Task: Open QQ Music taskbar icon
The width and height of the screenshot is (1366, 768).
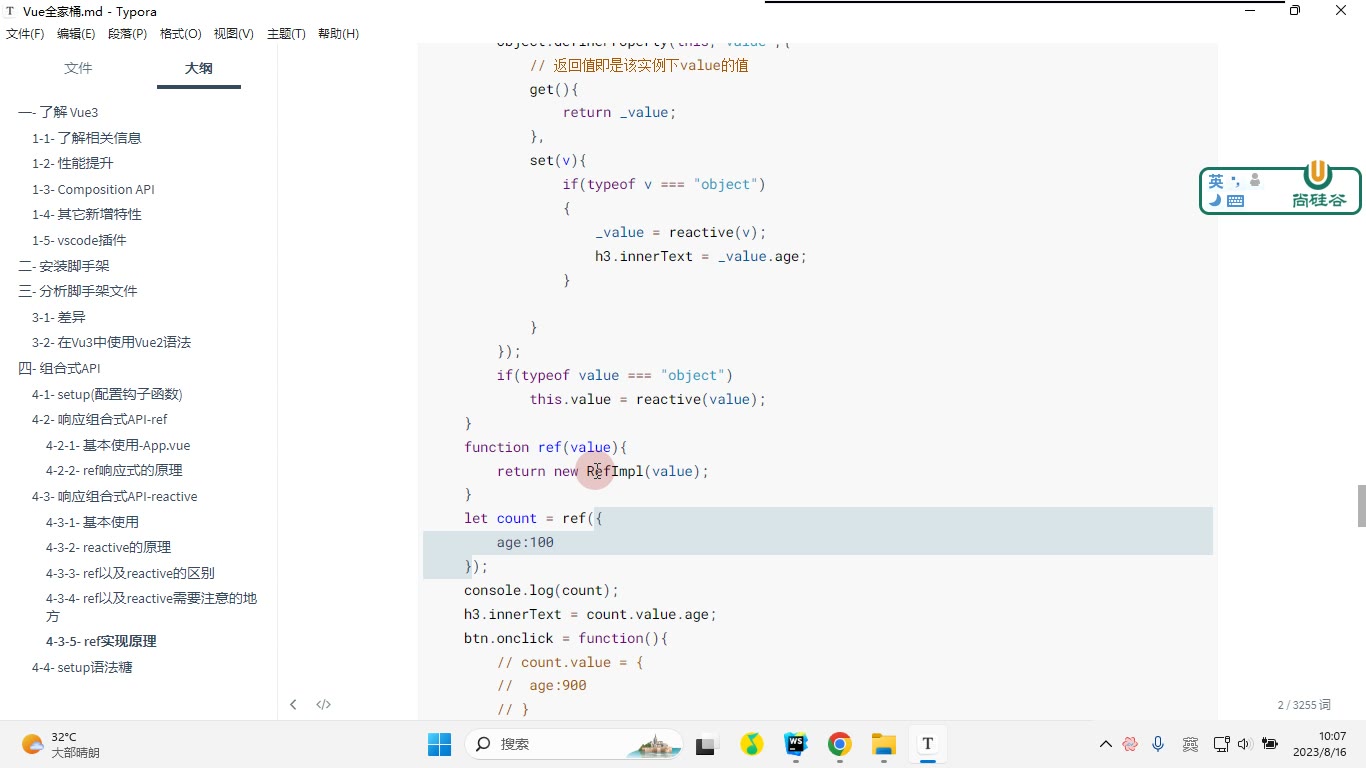Action: (752, 744)
